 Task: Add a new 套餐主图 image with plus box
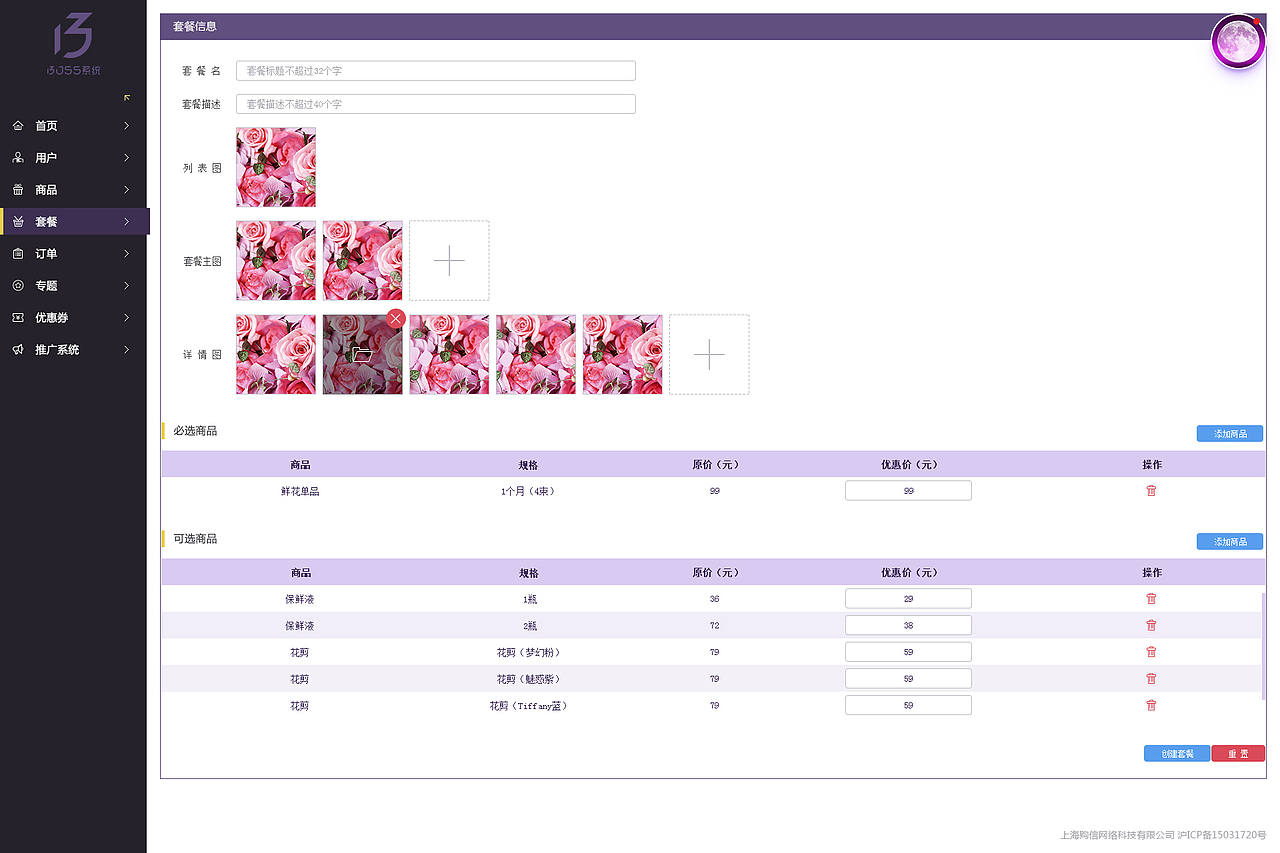point(449,260)
